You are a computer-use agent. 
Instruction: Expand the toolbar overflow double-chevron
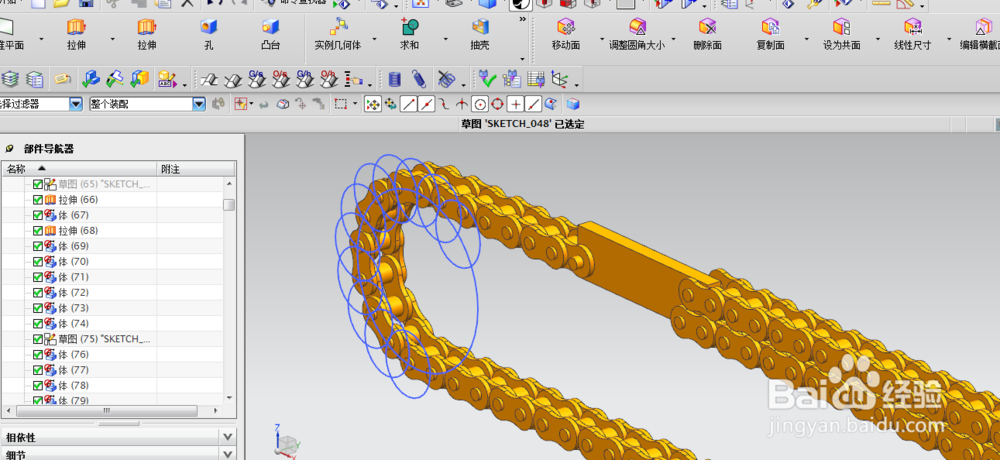(x=523, y=20)
